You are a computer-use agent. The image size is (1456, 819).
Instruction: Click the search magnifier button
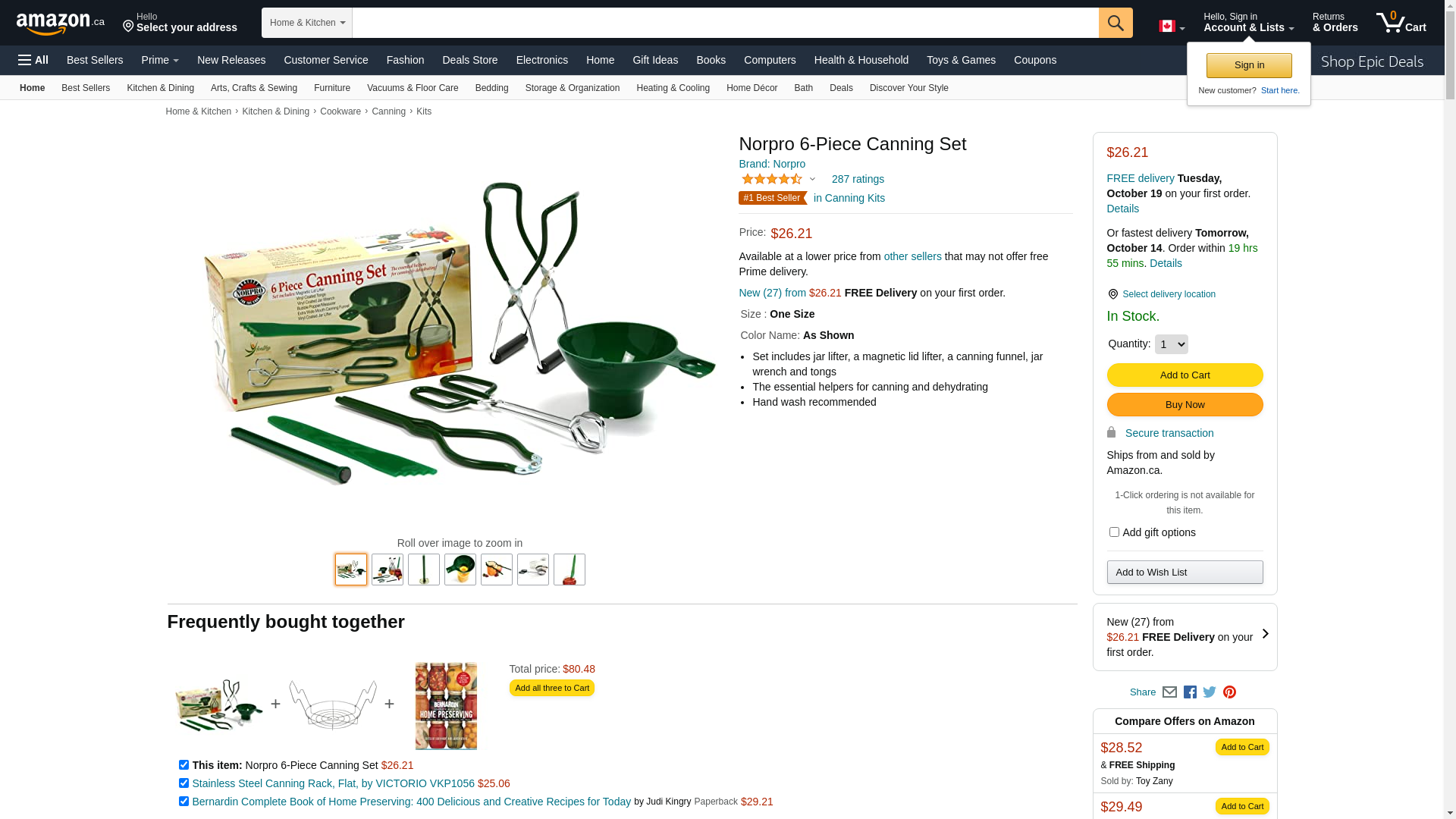pyautogui.click(x=1116, y=23)
